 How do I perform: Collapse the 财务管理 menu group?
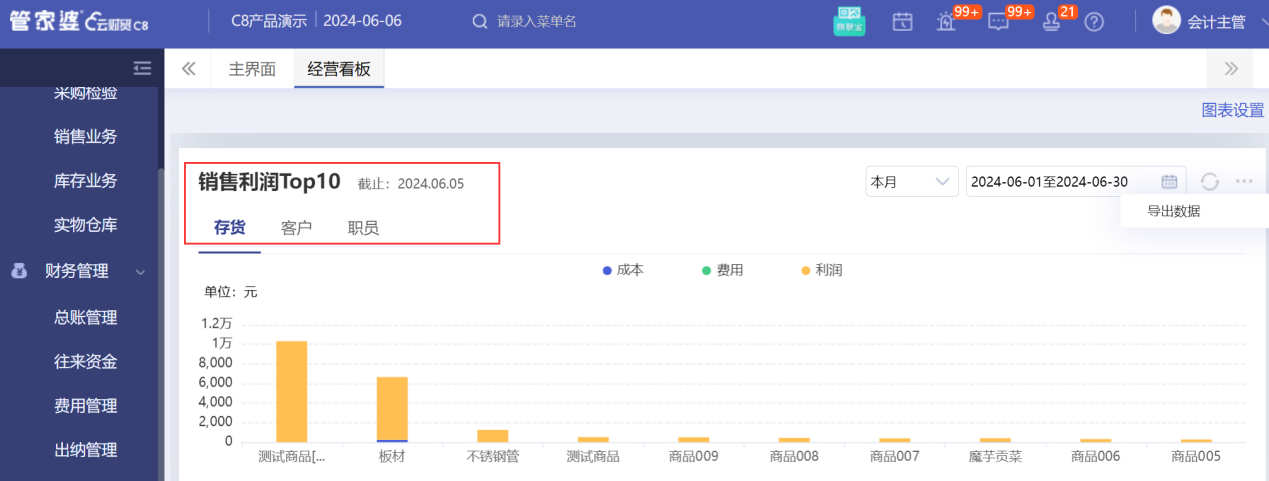click(140, 271)
